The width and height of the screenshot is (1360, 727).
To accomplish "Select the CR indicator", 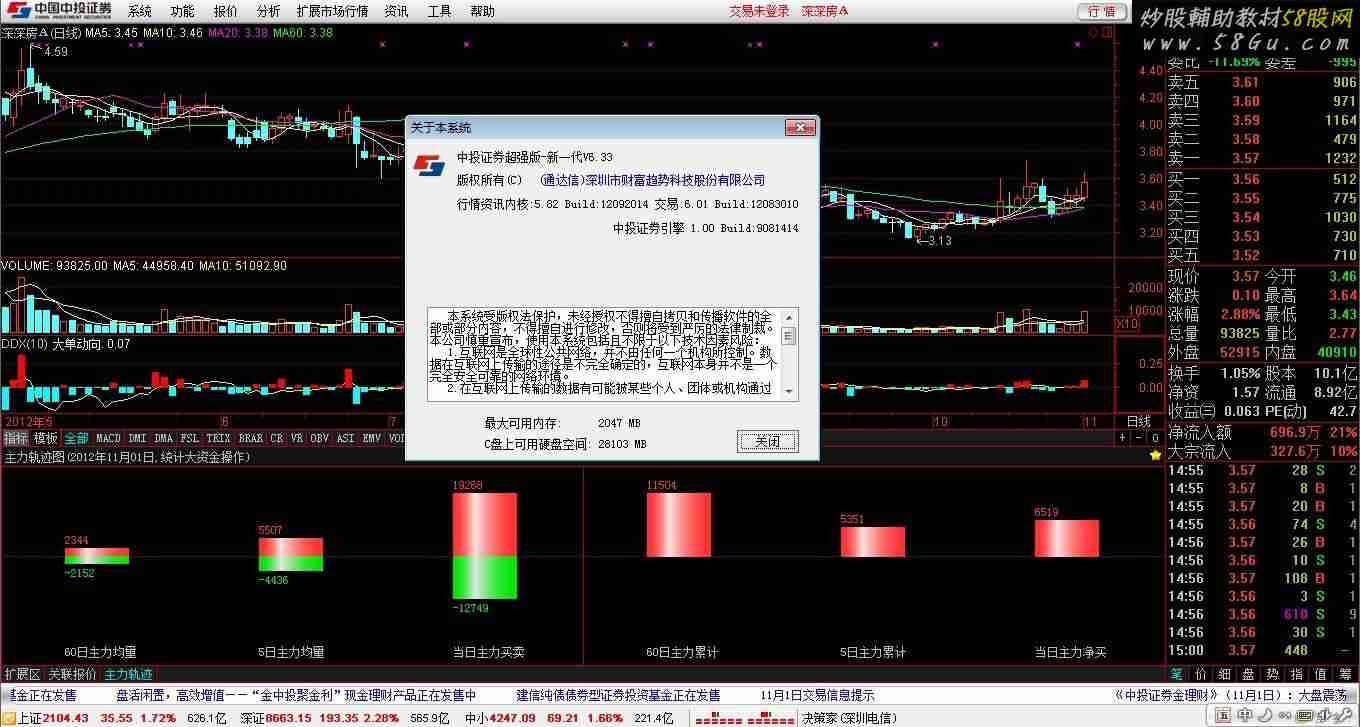I will (x=277, y=438).
